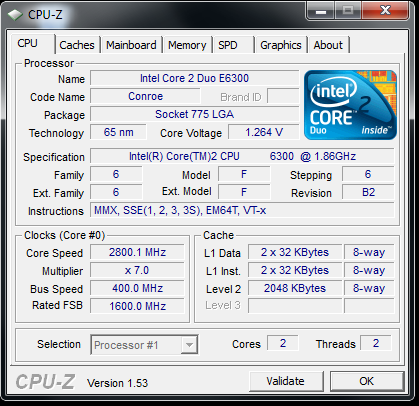Open the Processor #1 selection dropdown

tap(144, 345)
